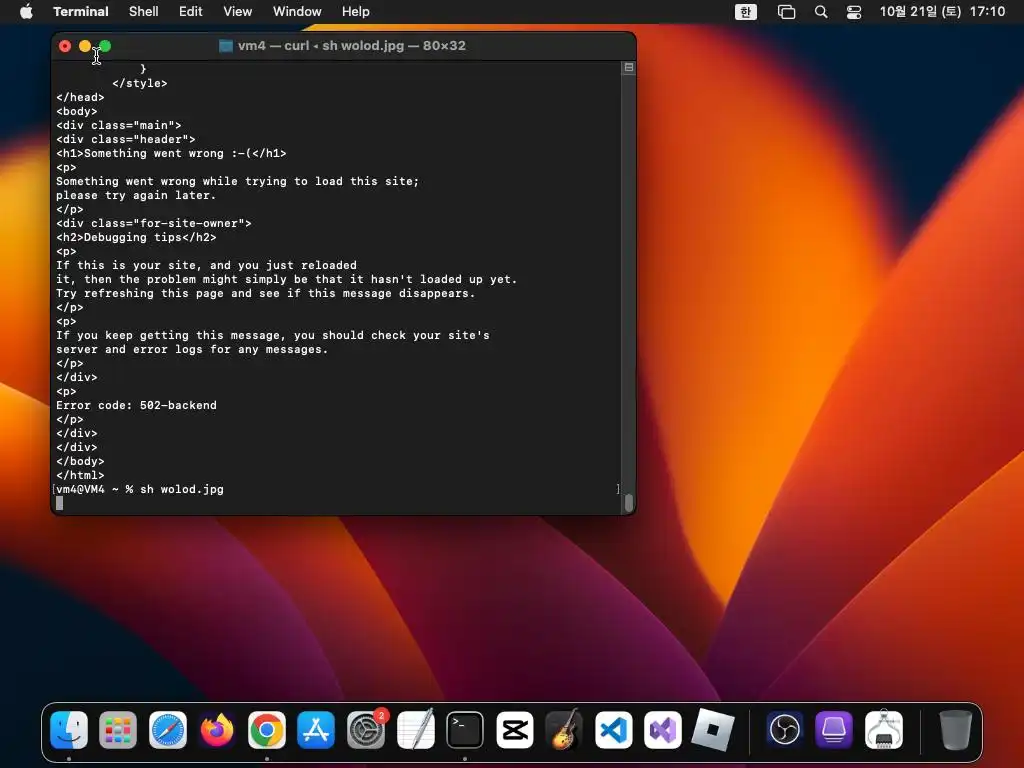The width and height of the screenshot is (1024, 768).
Task: Open the Shell menu
Action: [x=143, y=11]
